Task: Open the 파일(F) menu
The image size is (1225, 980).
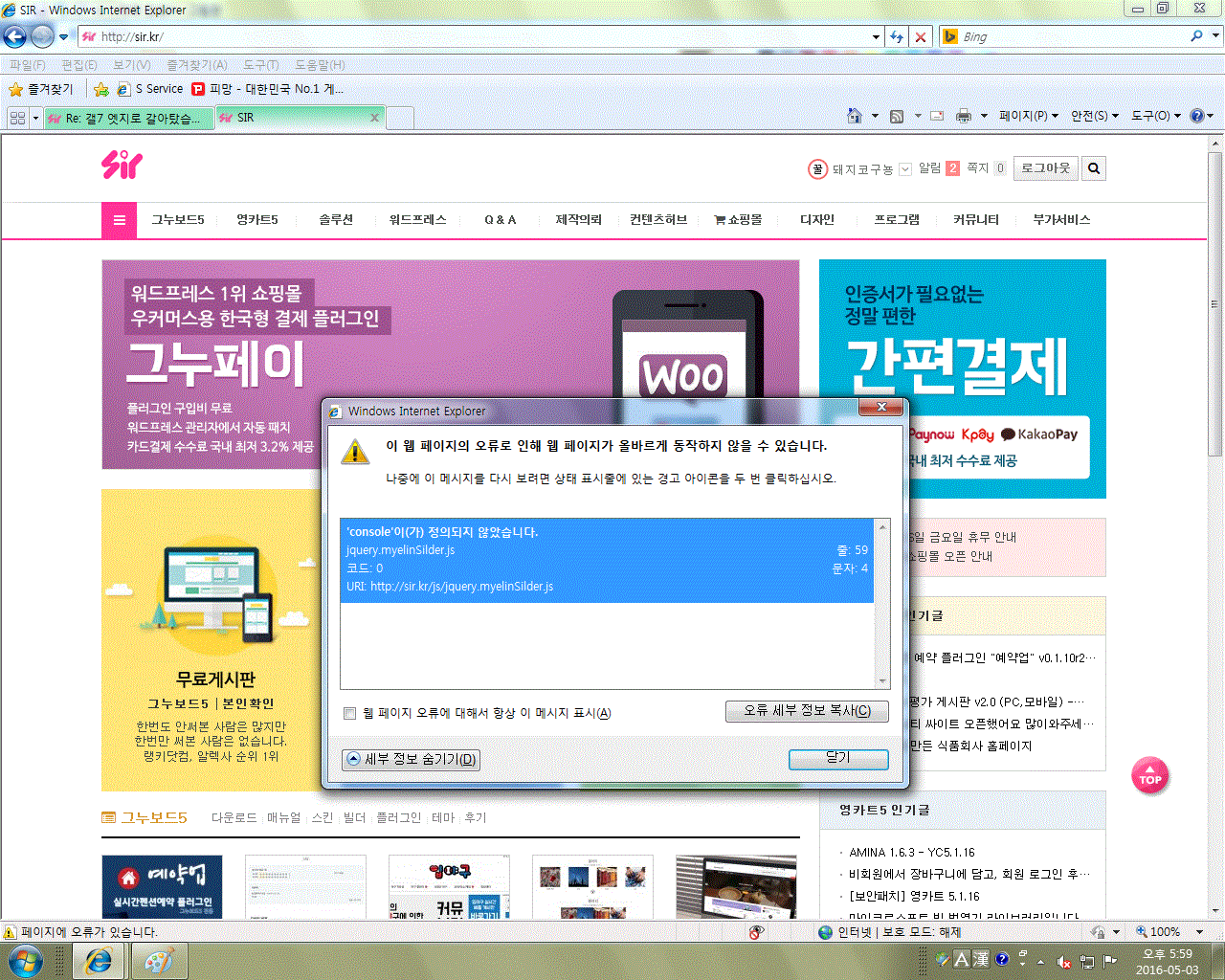Action: pos(28,65)
